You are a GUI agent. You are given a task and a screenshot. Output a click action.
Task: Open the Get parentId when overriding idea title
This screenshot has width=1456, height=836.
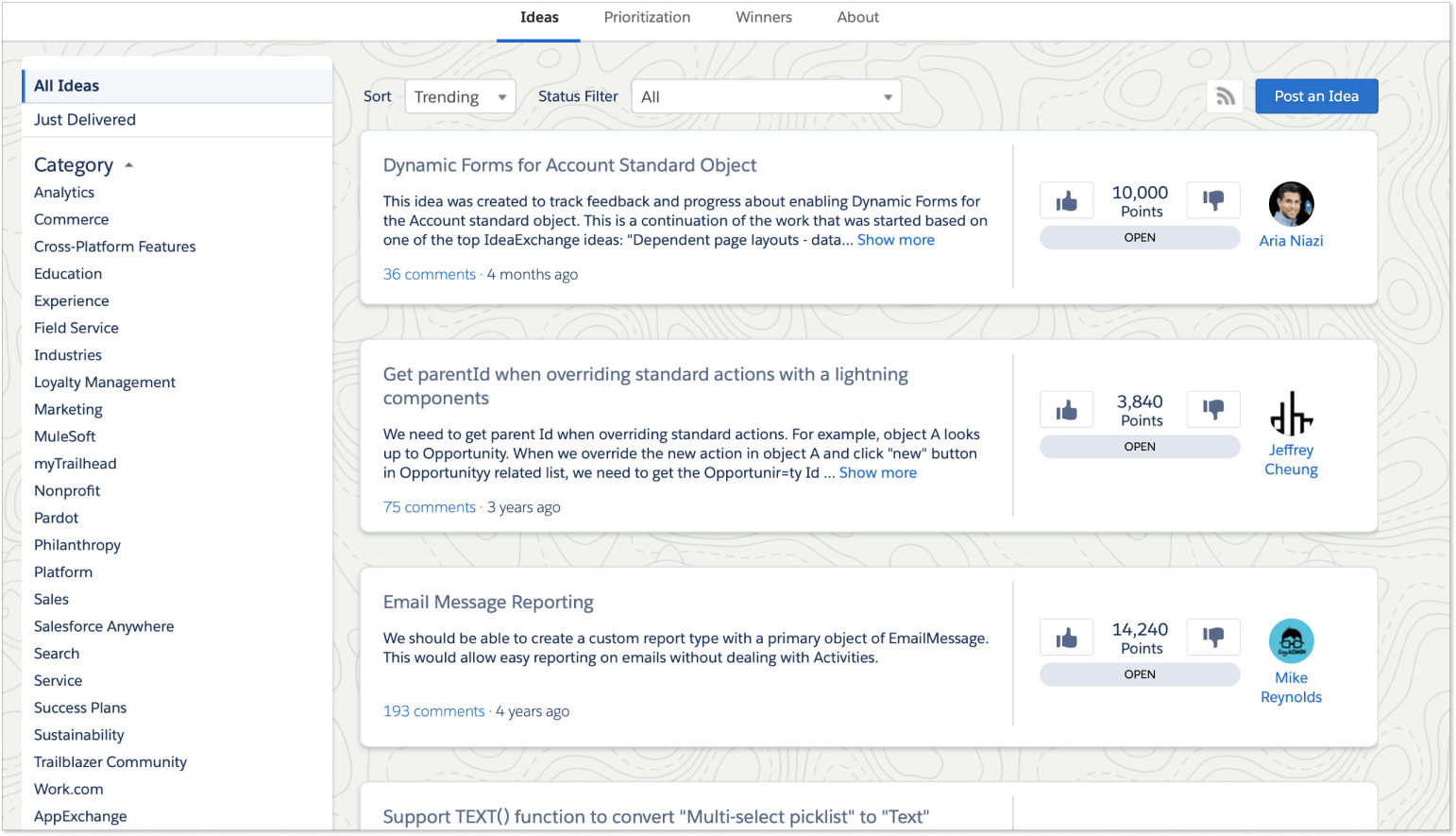pyautogui.click(x=645, y=385)
